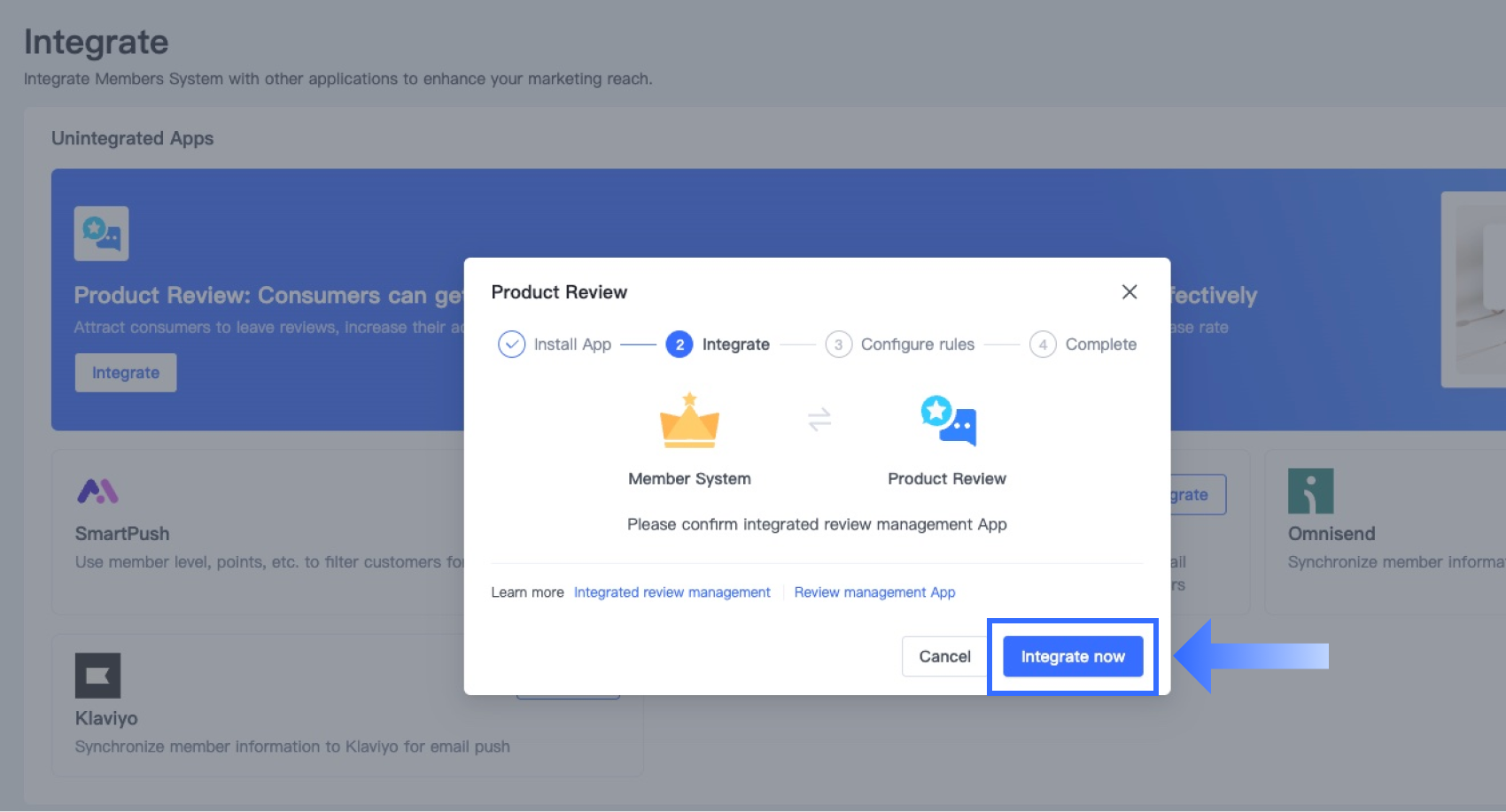This screenshot has height=812, width=1506.
Task: Open the Review management App link
Action: 874,592
